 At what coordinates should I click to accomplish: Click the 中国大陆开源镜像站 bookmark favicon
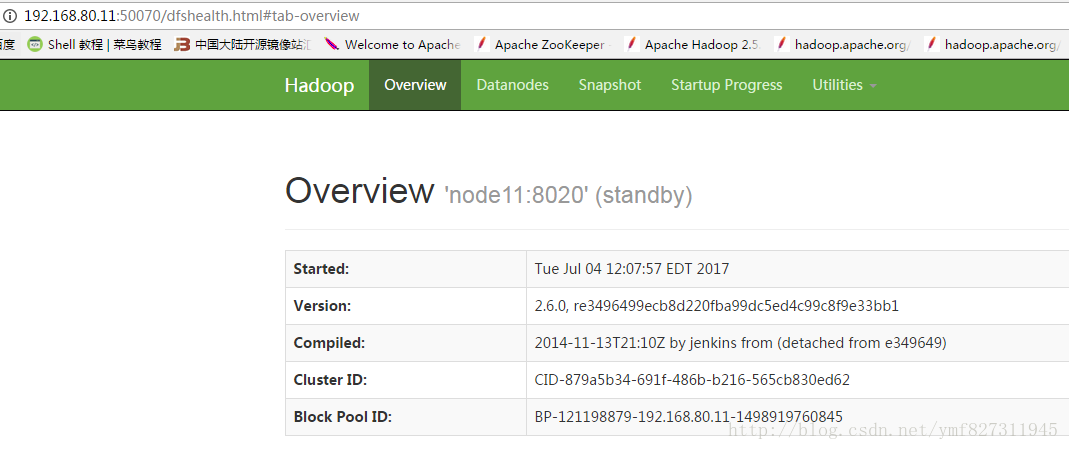[x=182, y=45]
